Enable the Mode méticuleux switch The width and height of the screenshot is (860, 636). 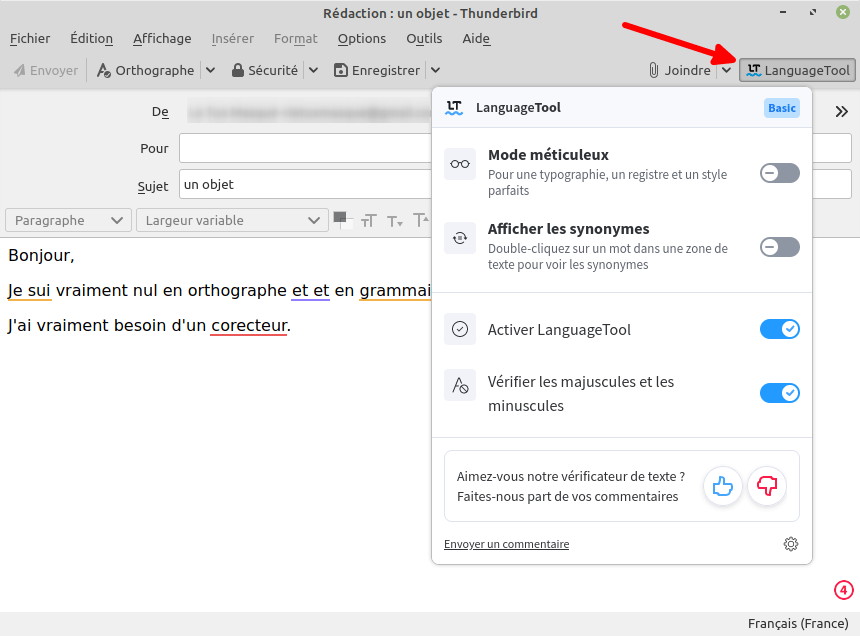tap(779, 173)
